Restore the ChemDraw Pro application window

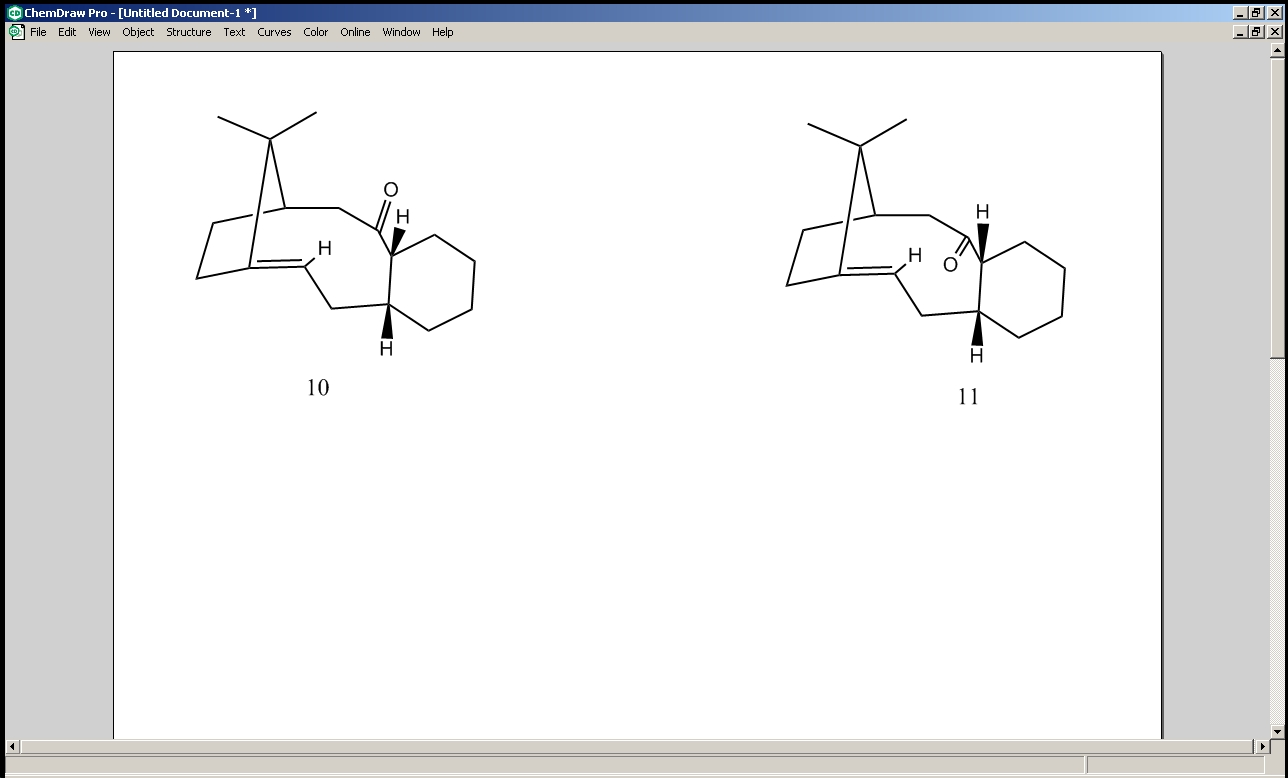1257,13
